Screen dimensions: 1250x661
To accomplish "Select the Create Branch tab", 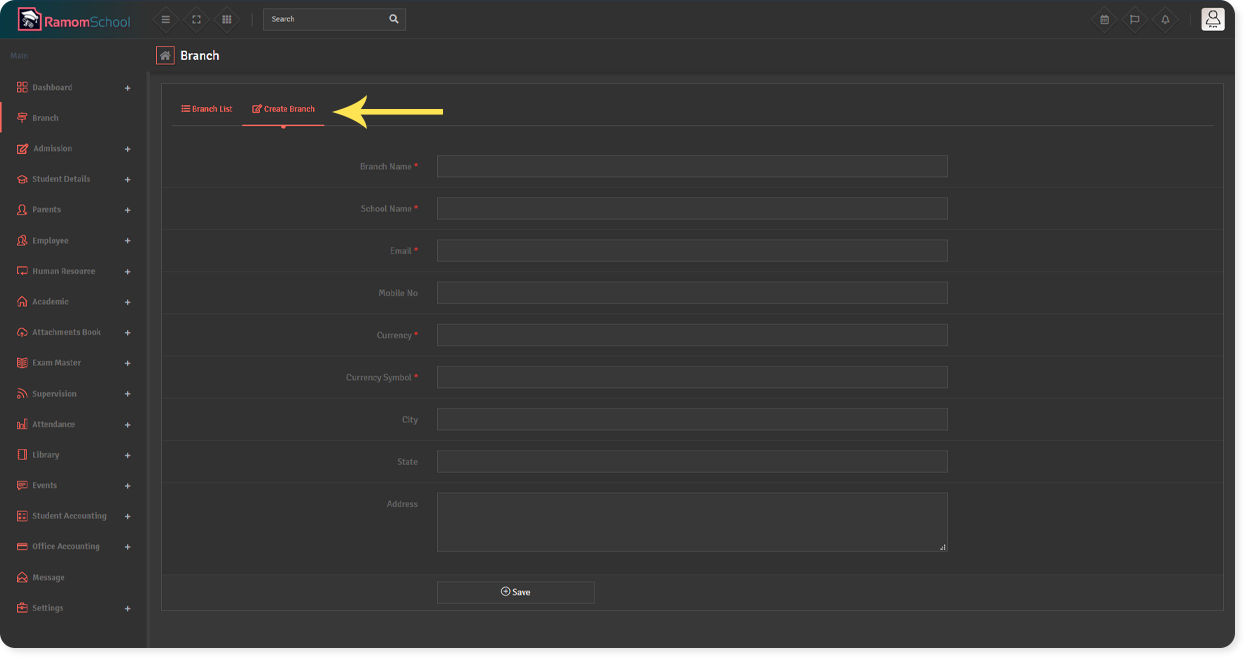I will coord(283,109).
